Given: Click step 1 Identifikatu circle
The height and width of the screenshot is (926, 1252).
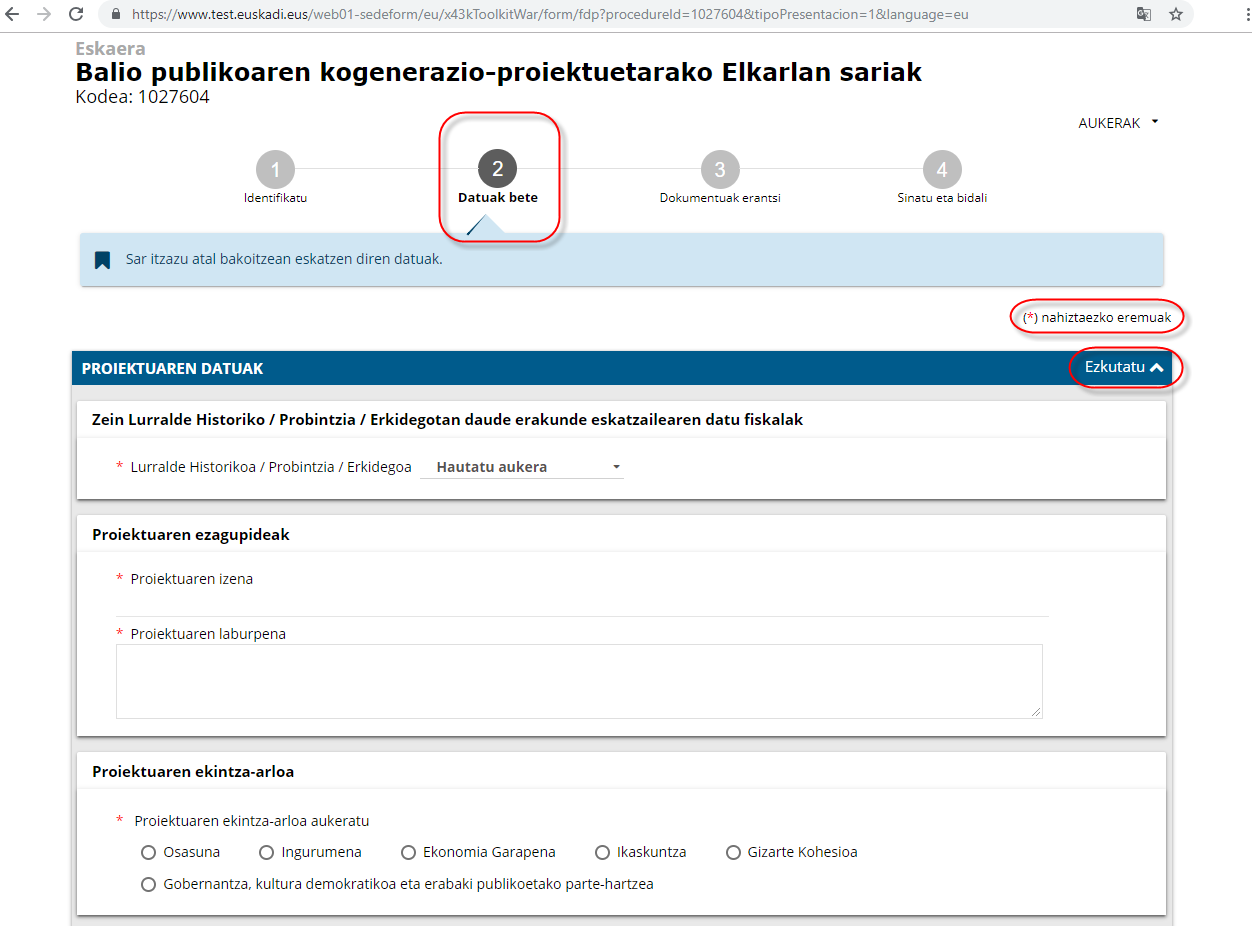Looking at the screenshot, I should (x=275, y=170).
